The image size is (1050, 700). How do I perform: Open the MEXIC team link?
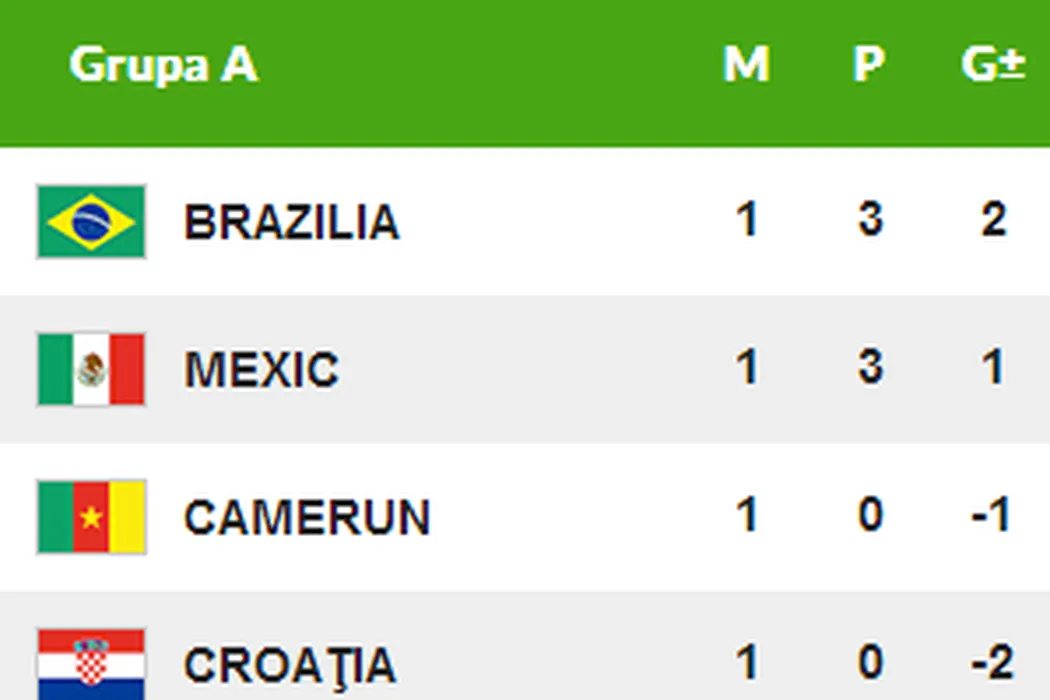pyautogui.click(x=261, y=370)
